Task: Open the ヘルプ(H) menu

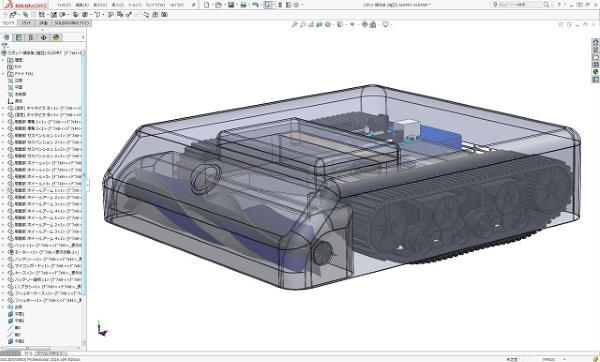Action: 176,5
